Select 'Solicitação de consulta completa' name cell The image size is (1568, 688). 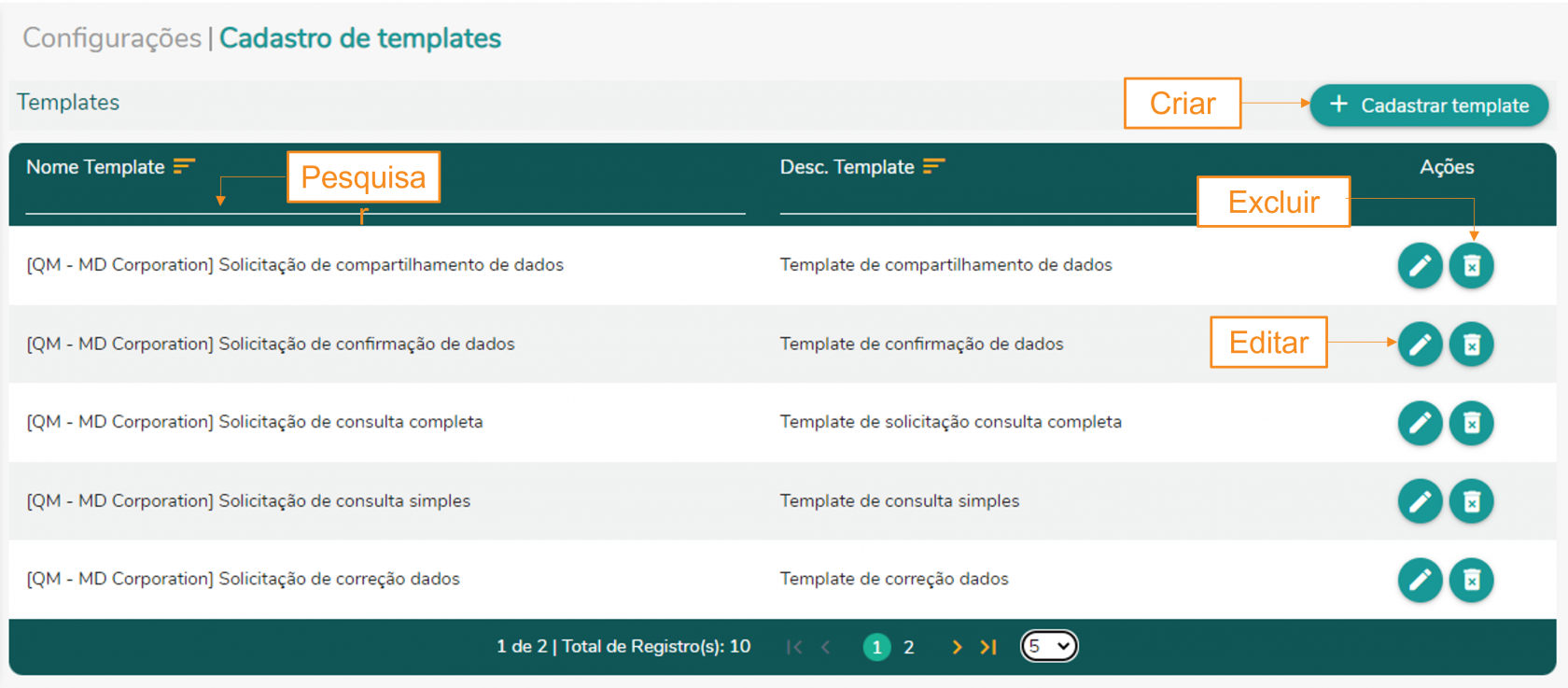coord(255,422)
